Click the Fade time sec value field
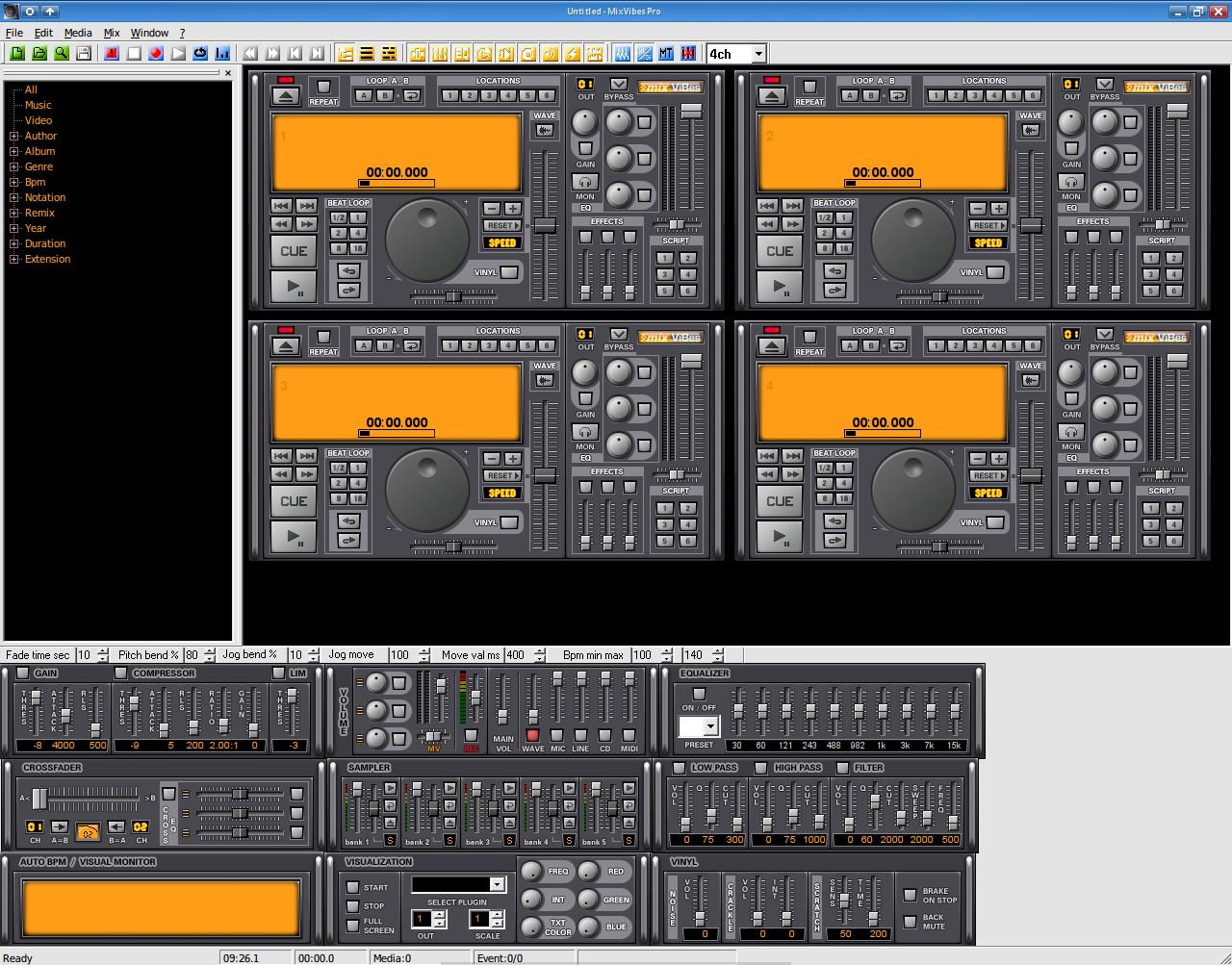Viewport: 1232px width, 965px height. (85, 655)
